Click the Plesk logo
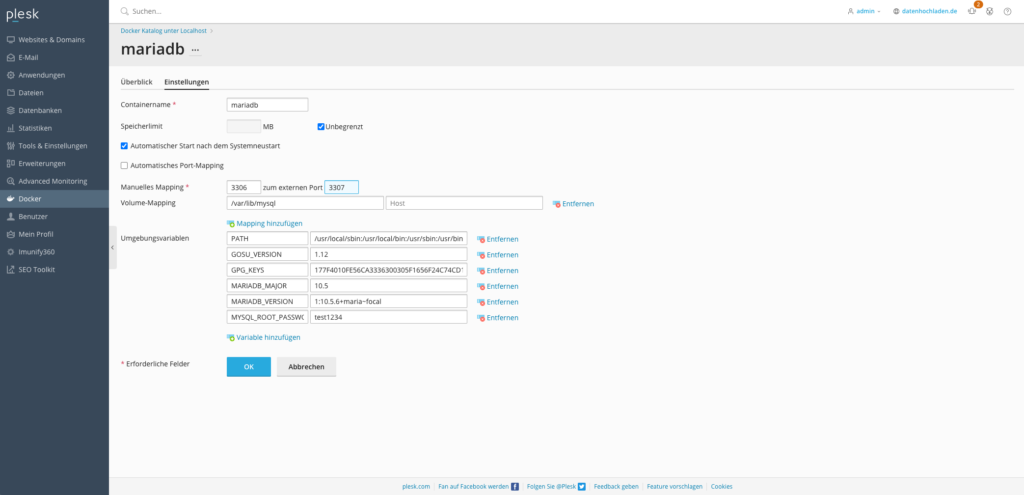The image size is (1024, 495). (x=23, y=16)
